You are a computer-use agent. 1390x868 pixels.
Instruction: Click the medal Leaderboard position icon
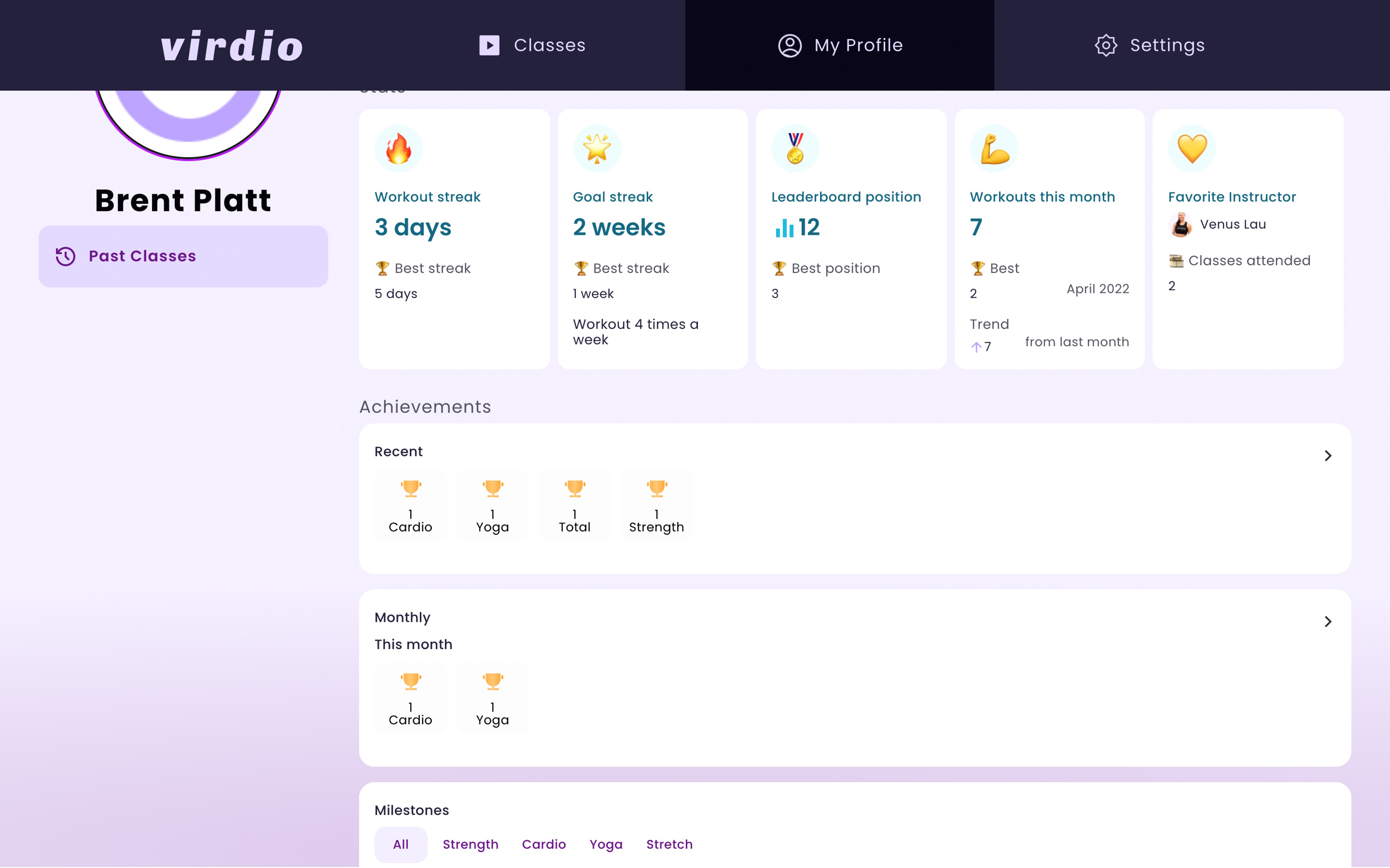click(795, 149)
